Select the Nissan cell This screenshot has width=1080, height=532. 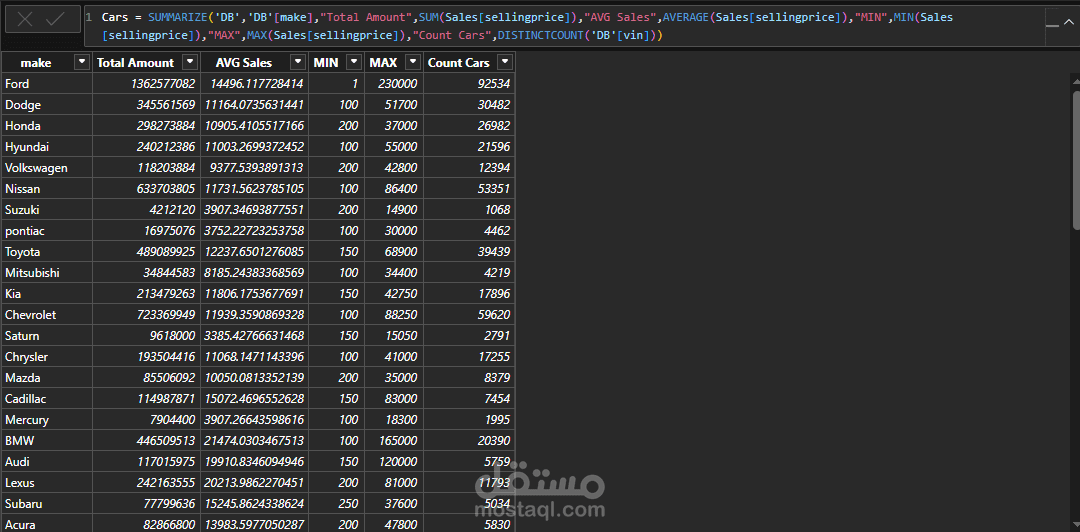pyautogui.click(x=47, y=189)
